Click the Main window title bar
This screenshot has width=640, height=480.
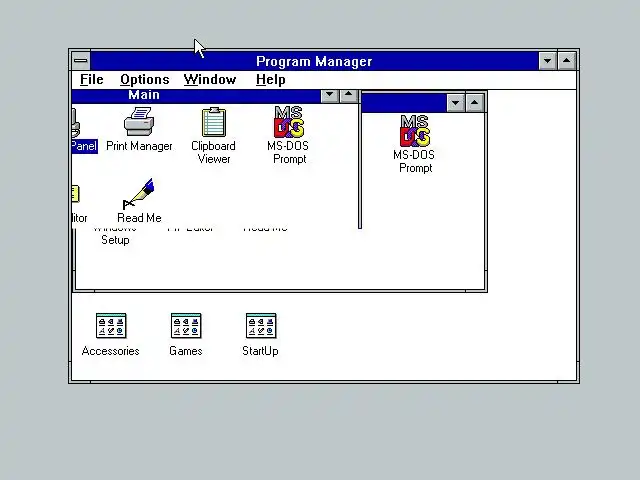pyautogui.click(x=196, y=96)
